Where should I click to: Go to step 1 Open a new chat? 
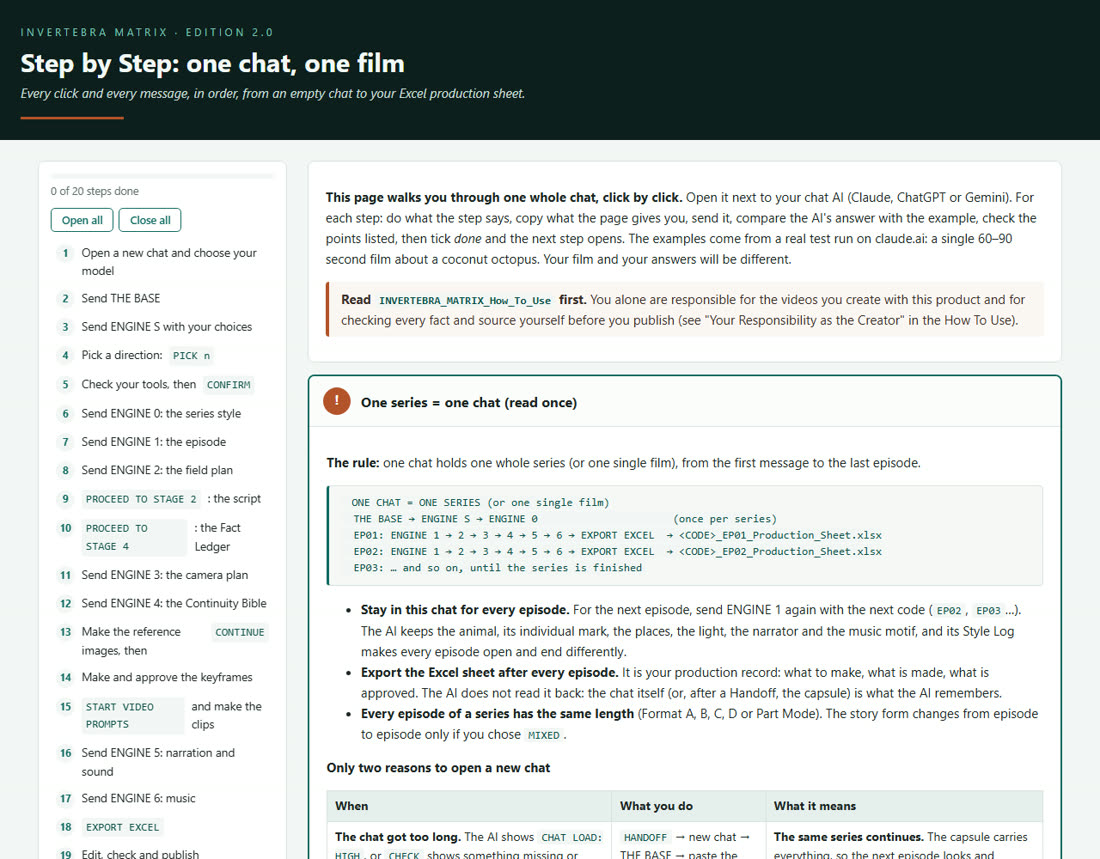click(163, 262)
